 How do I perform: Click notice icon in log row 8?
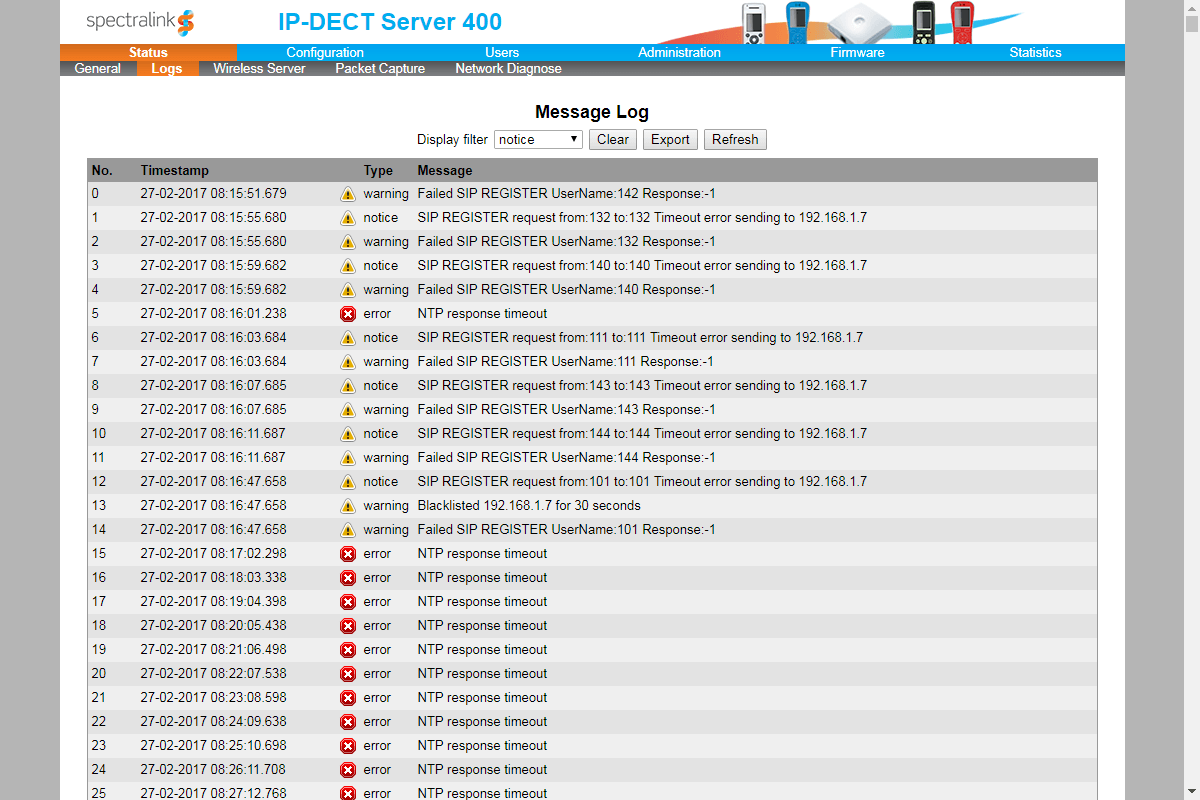348,386
